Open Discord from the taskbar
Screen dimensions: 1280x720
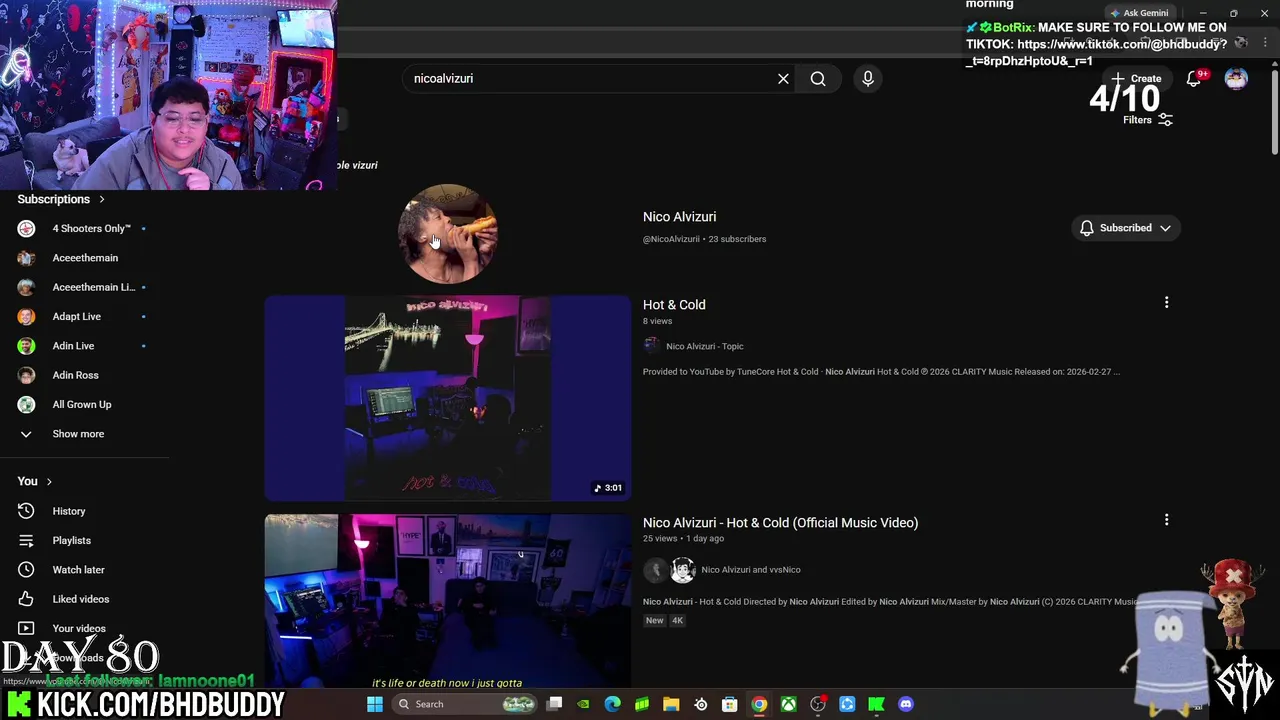tap(906, 704)
